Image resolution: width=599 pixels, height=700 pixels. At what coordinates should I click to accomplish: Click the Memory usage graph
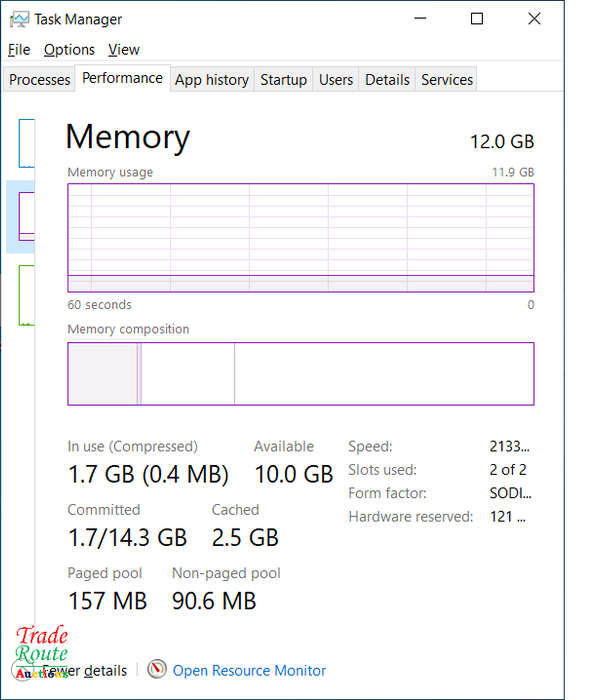[301, 238]
